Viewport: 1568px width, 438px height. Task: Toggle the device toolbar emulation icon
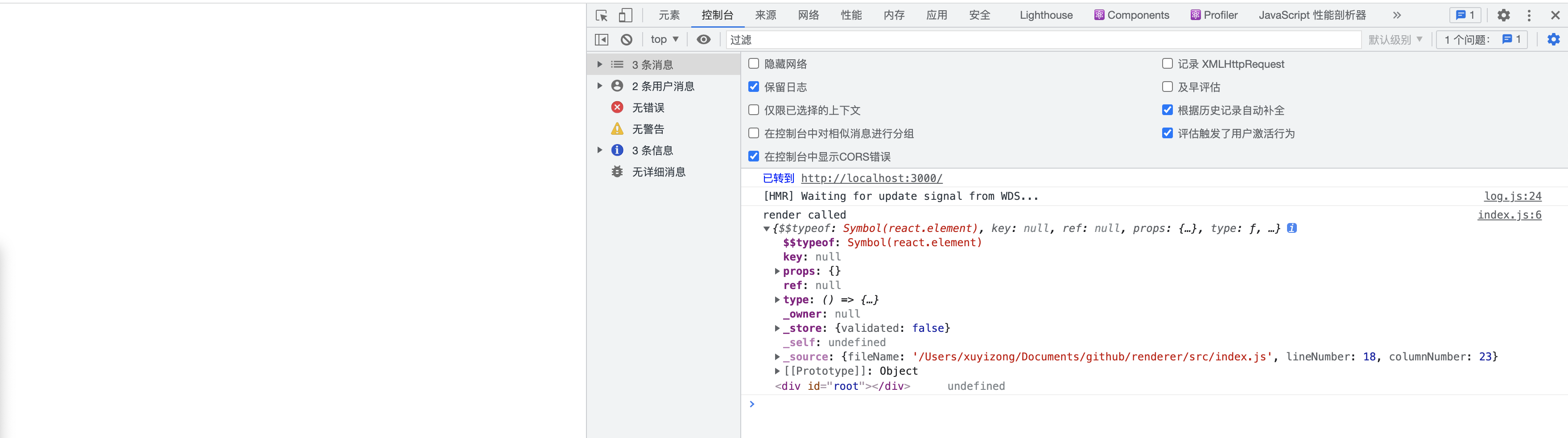(x=625, y=15)
